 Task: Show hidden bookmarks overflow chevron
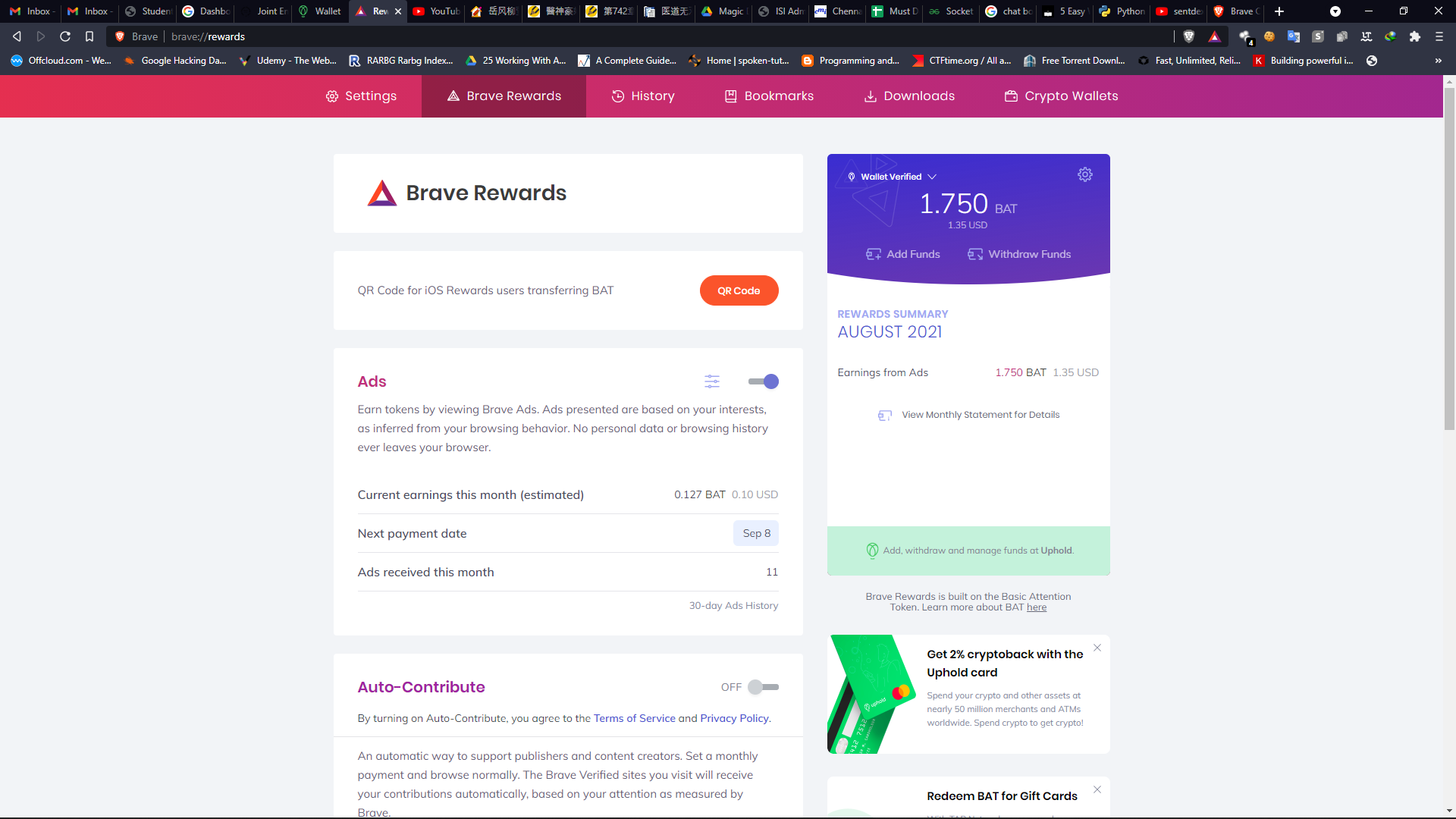pos(1438,61)
